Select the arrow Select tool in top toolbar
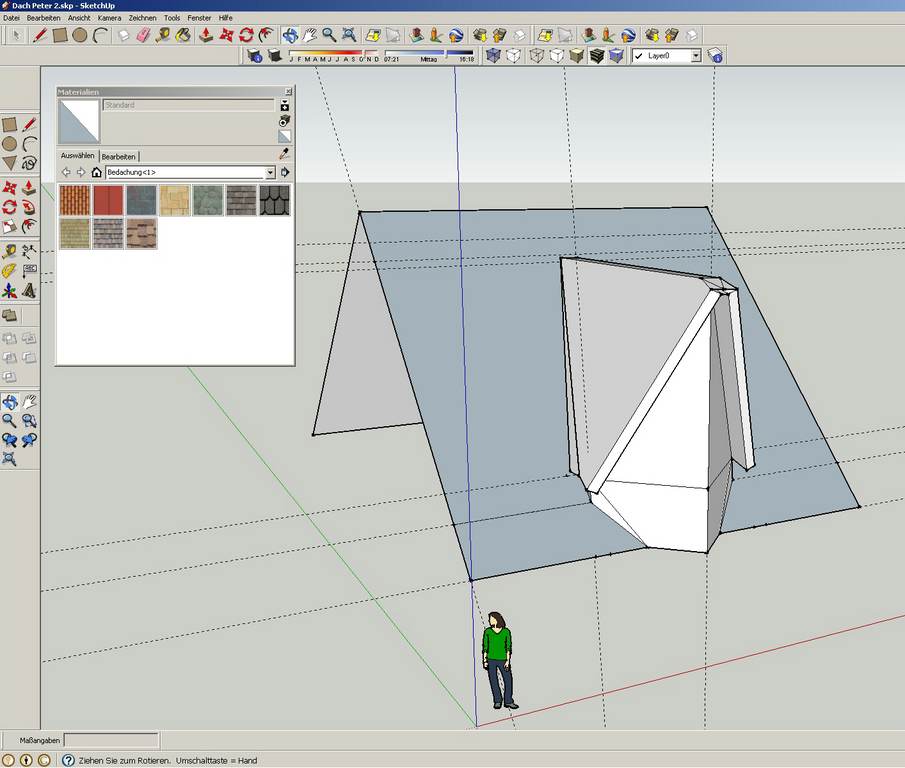This screenshot has width=905, height=768. tap(16, 36)
